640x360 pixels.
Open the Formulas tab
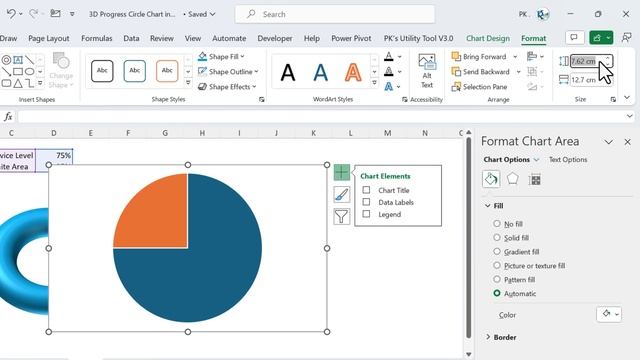(97, 38)
